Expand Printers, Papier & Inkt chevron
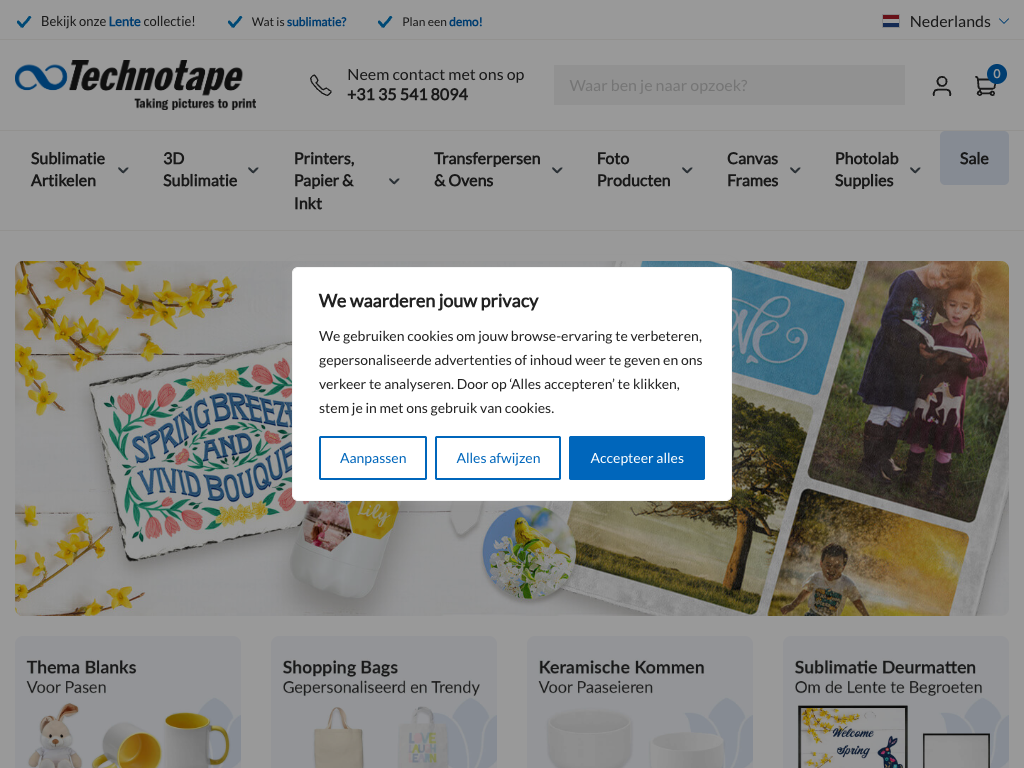This screenshot has width=1024, height=768. (x=394, y=181)
